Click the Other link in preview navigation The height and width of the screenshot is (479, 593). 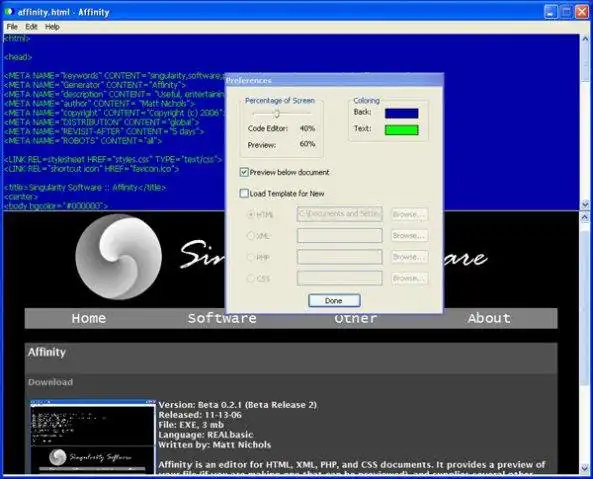[x=356, y=319]
